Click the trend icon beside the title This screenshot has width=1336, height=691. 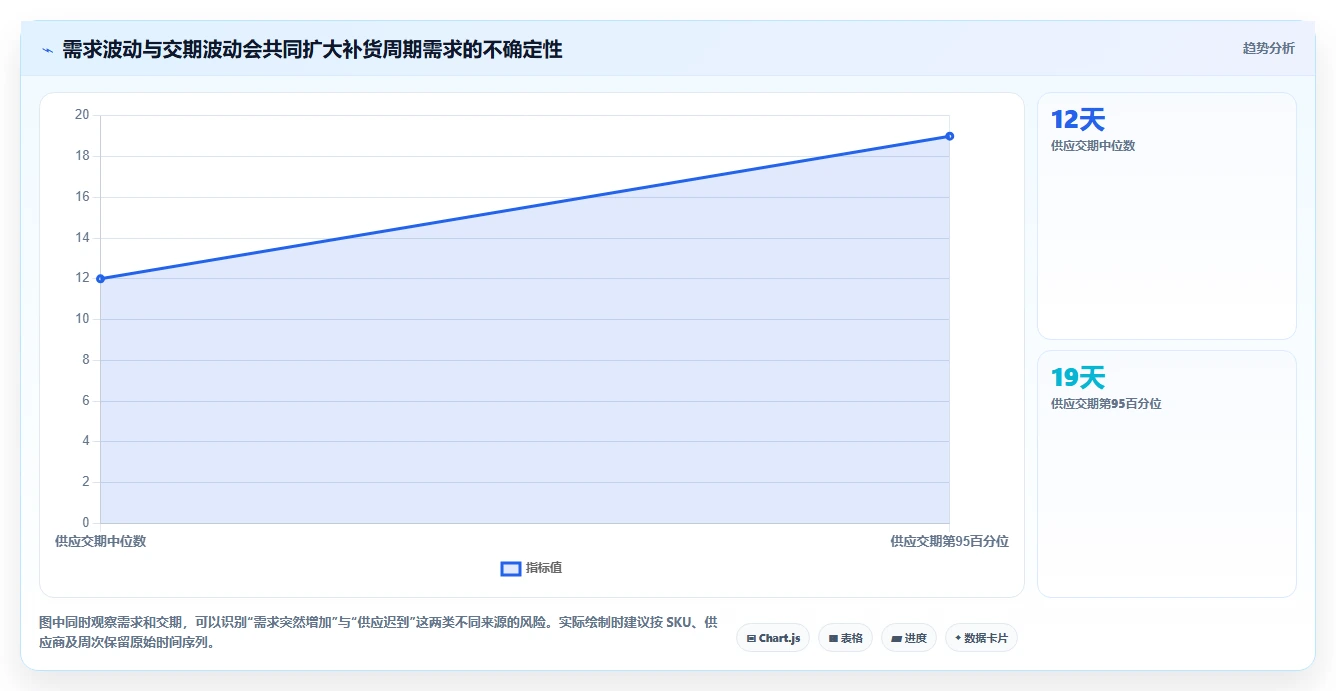coord(47,50)
